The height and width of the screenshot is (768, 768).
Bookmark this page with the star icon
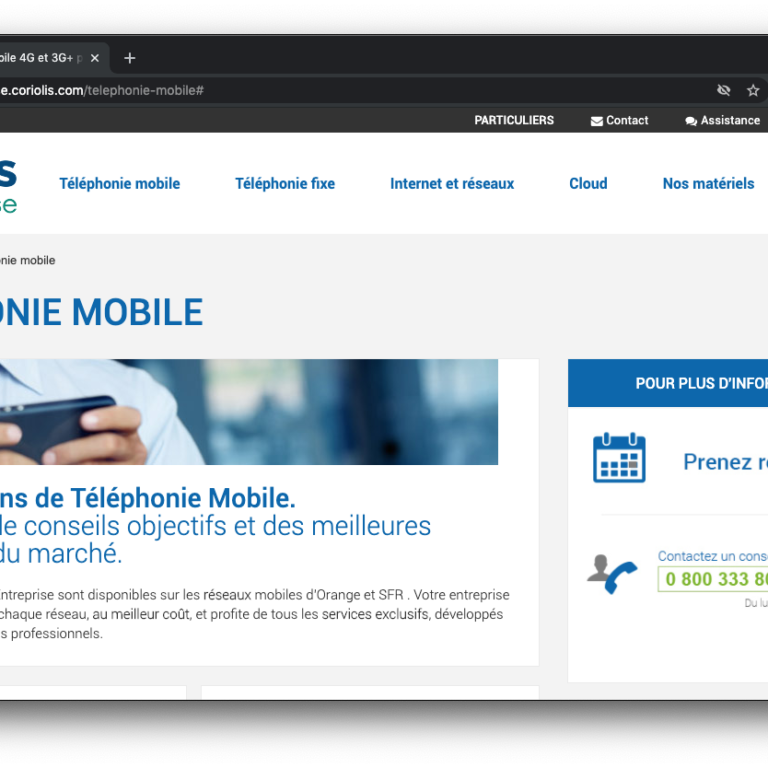[753, 90]
